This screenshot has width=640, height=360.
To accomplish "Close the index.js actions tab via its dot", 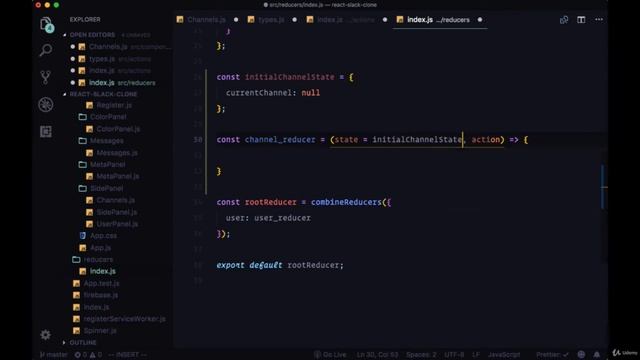I will (385, 20).
